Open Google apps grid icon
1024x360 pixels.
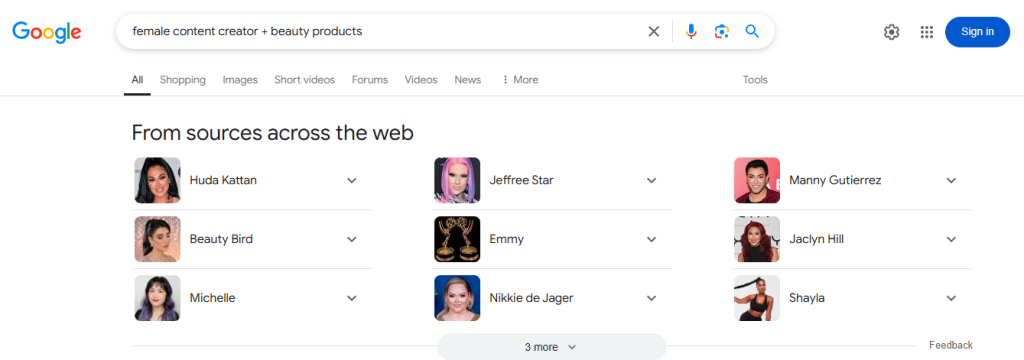[926, 32]
